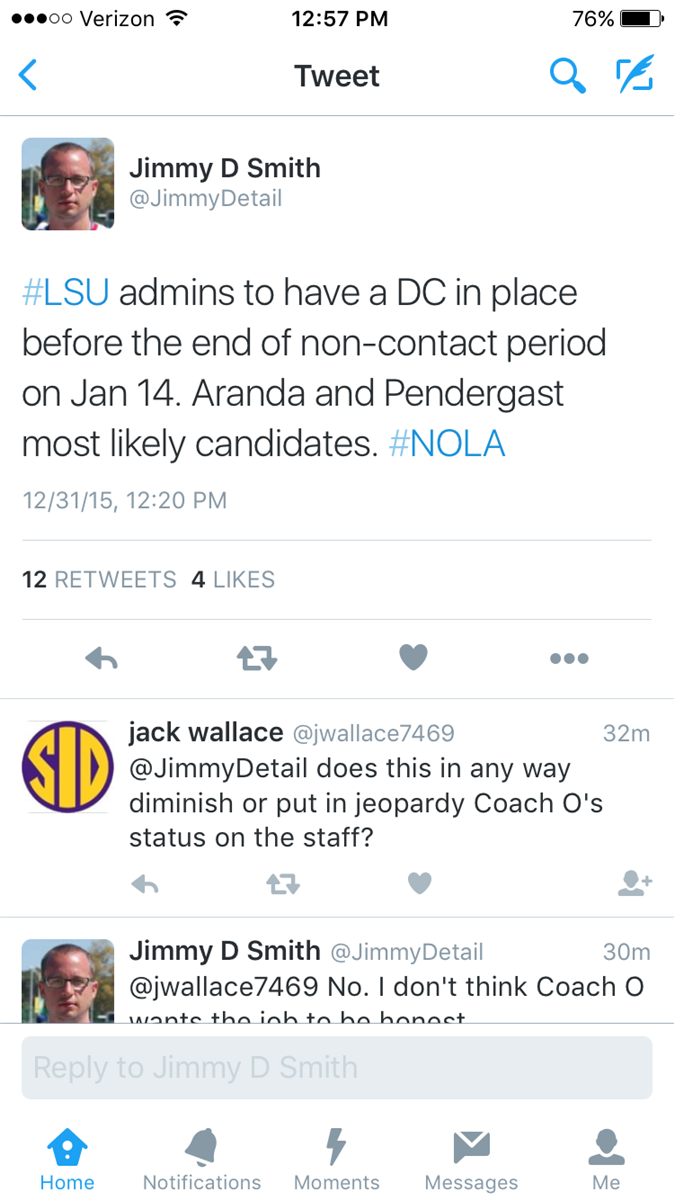674x1200 pixels.
Task: Tap the #LSU hashtag link
Action: tap(65, 293)
